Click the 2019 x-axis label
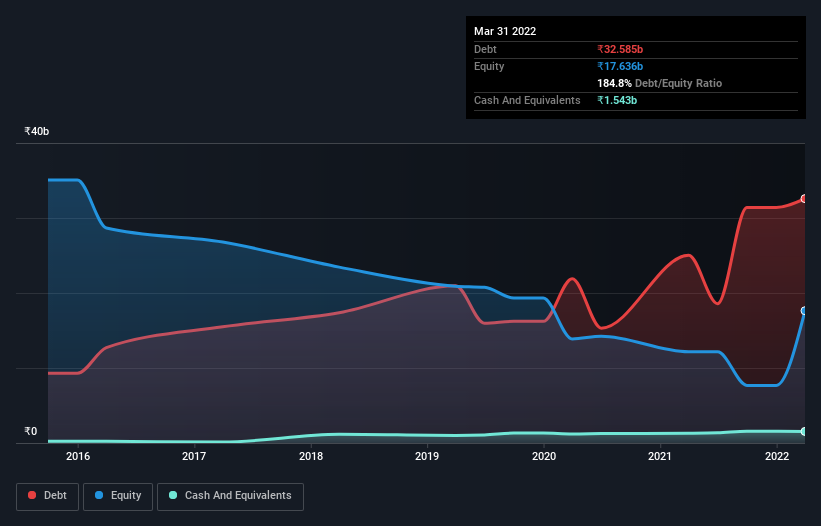Screen dimensions: 821x526 pyautogui.click(x=427, y=456)
